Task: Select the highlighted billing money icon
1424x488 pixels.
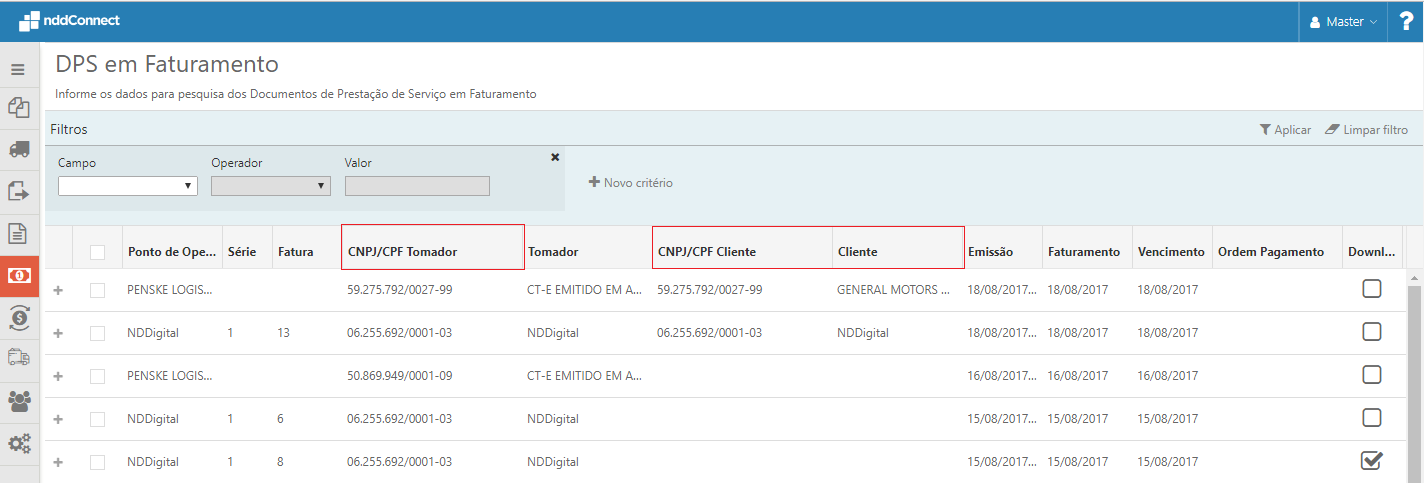Action: pos(18,276)
